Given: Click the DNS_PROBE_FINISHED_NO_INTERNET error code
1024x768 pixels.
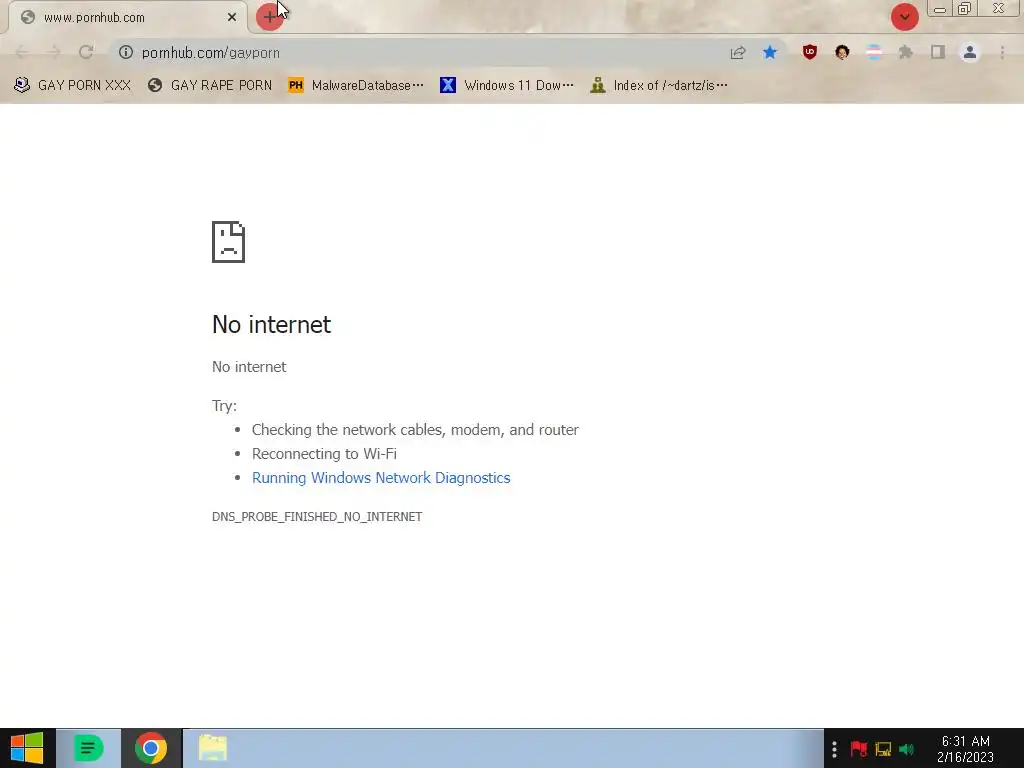Looking at the screenshot, I should tap(317, 517).
